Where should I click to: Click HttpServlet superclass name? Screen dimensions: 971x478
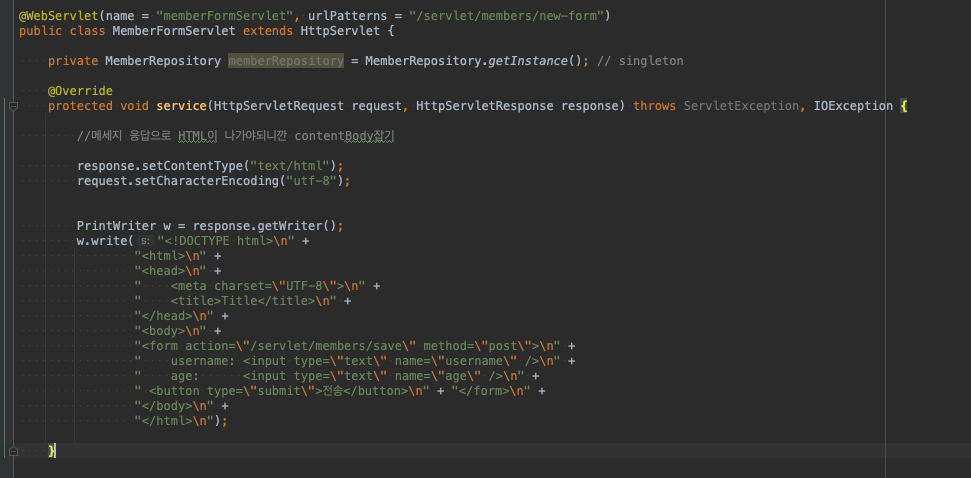340,30
